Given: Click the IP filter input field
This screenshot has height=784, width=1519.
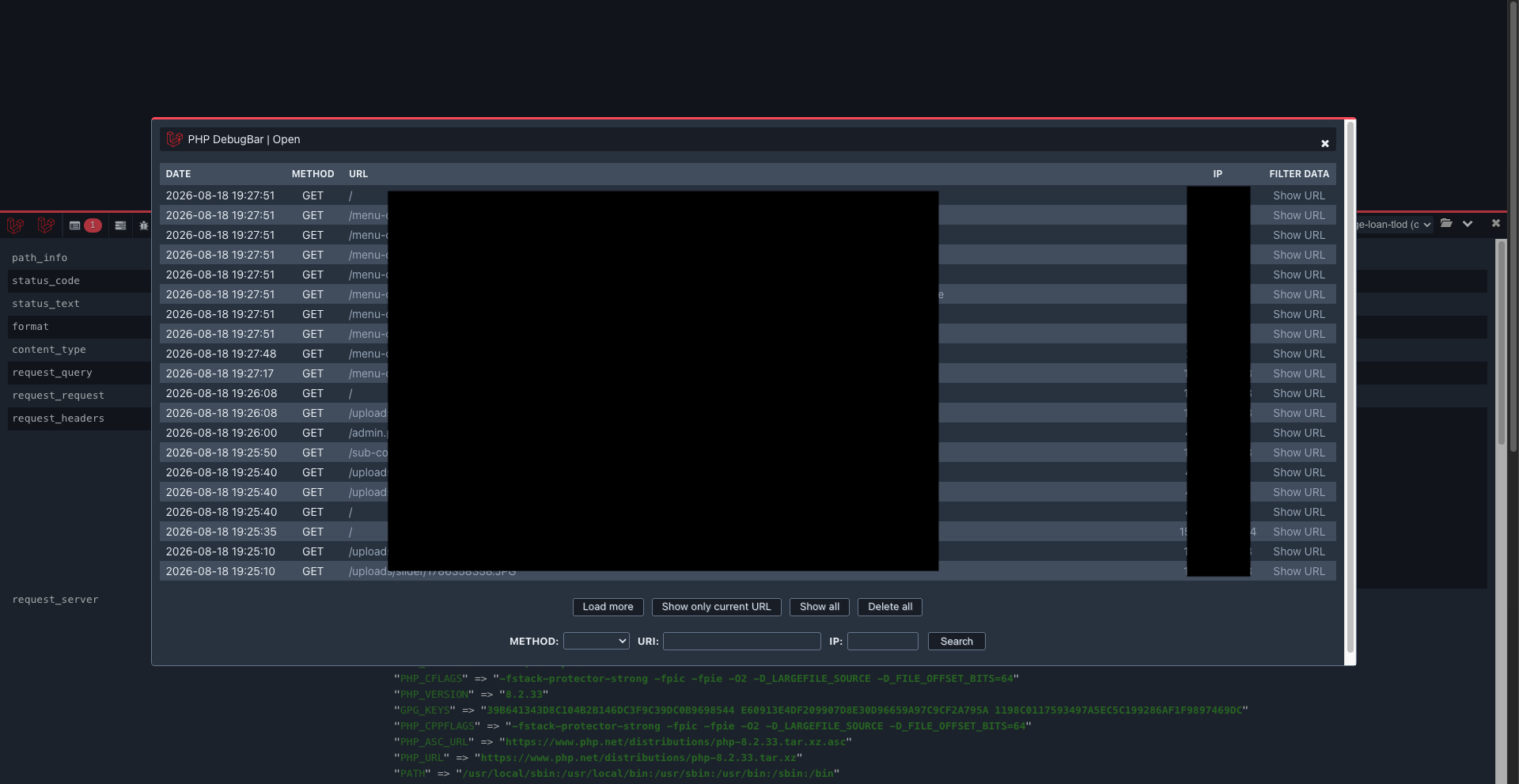Looking at the screenshot, I should [x=883, y=641].
